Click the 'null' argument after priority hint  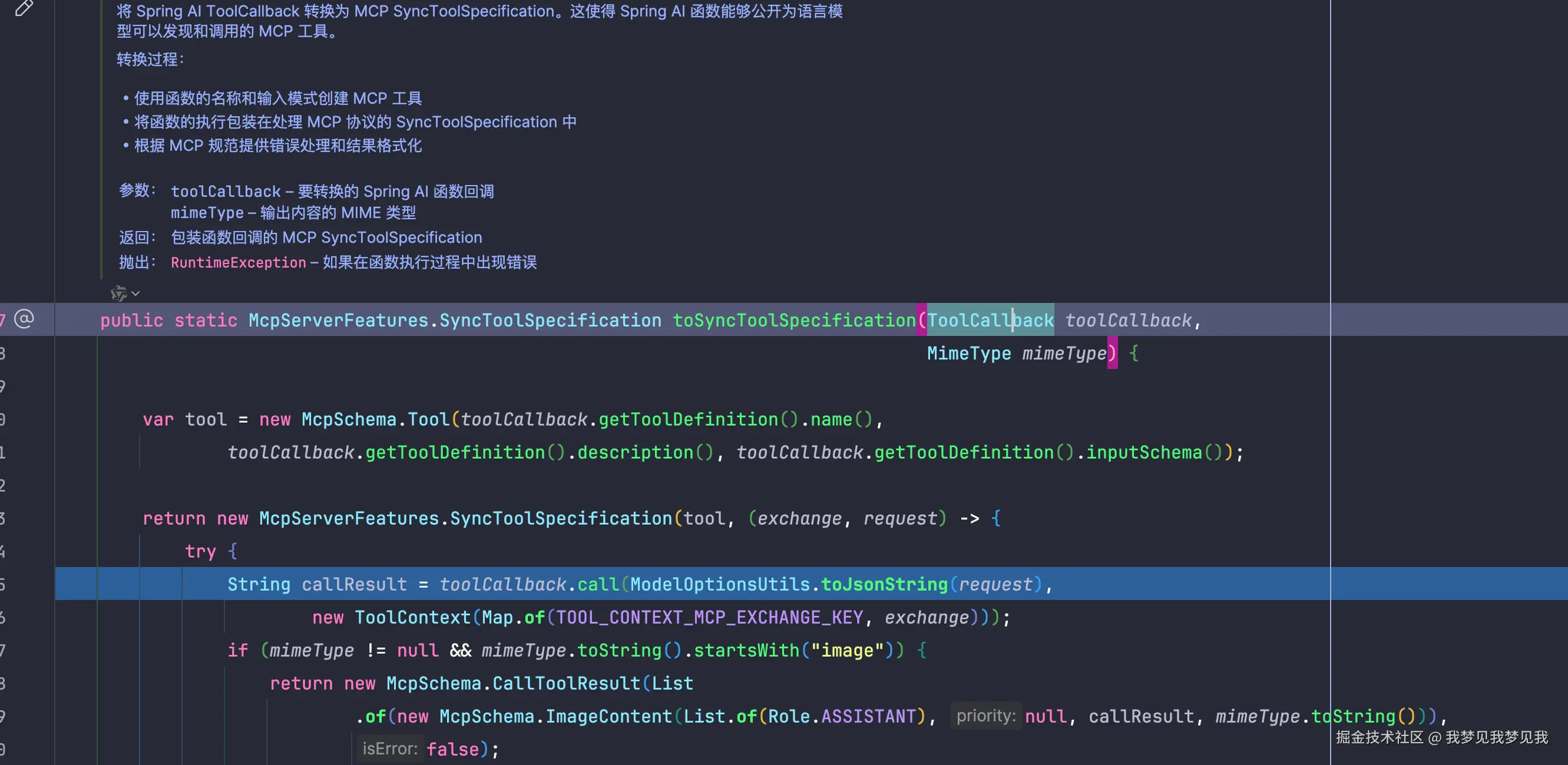pyautogui.click(x=1046, y=716)
